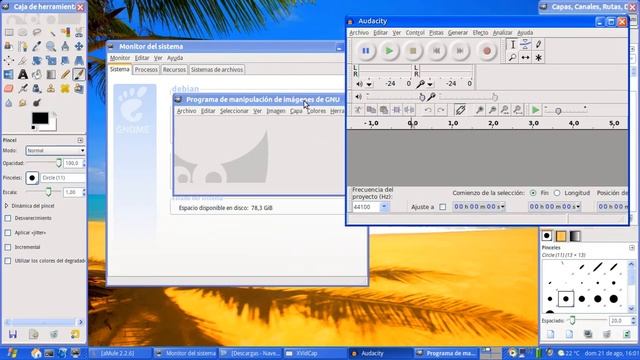
Task: Select Audacity's Time Shift arrows tool
Action: click(x=525, y=58)
